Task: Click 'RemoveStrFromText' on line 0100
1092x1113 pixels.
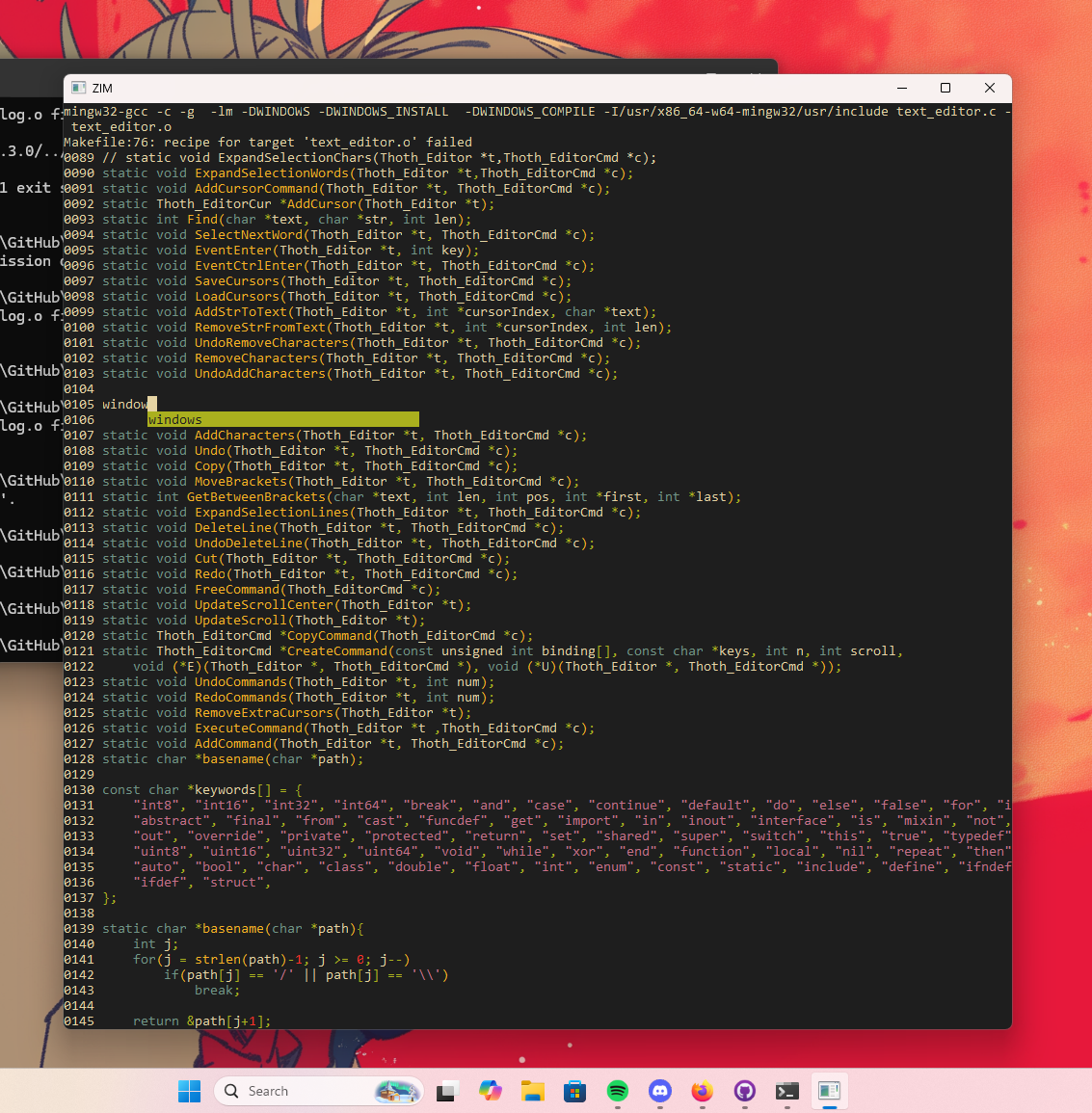Action: pyautogui.click(x=260, y=328)
